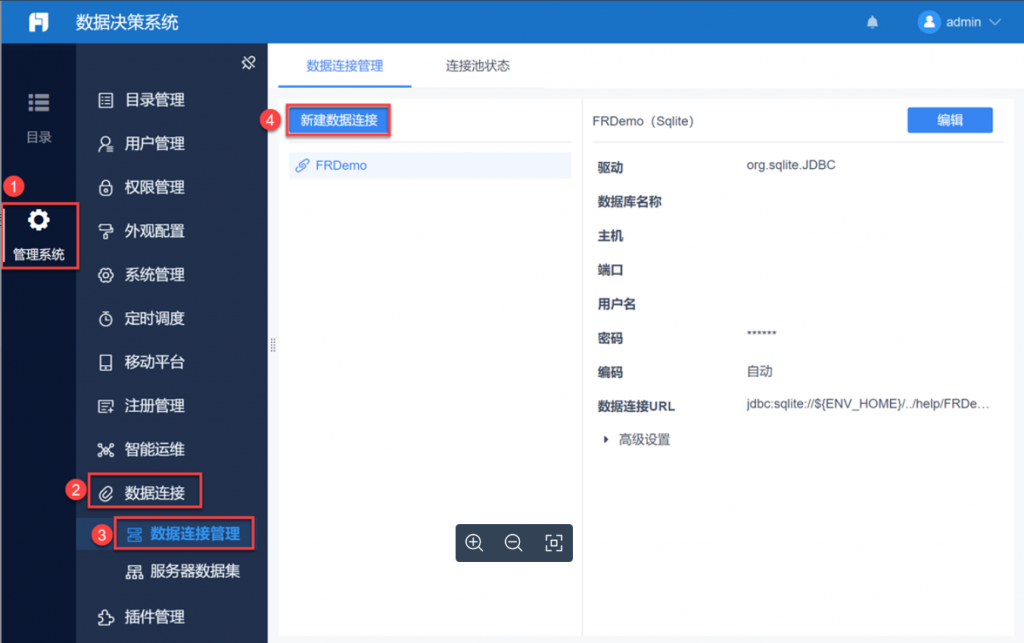This screenshot has width=1024, height=643.
Task: Switch to 数据连接管理 tab
Action: (x=344, y=66)
